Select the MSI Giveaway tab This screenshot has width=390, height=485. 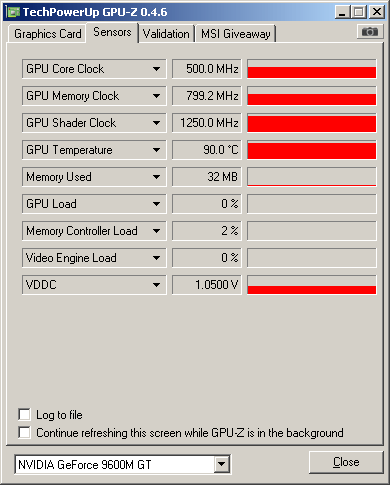click(236, 34)
